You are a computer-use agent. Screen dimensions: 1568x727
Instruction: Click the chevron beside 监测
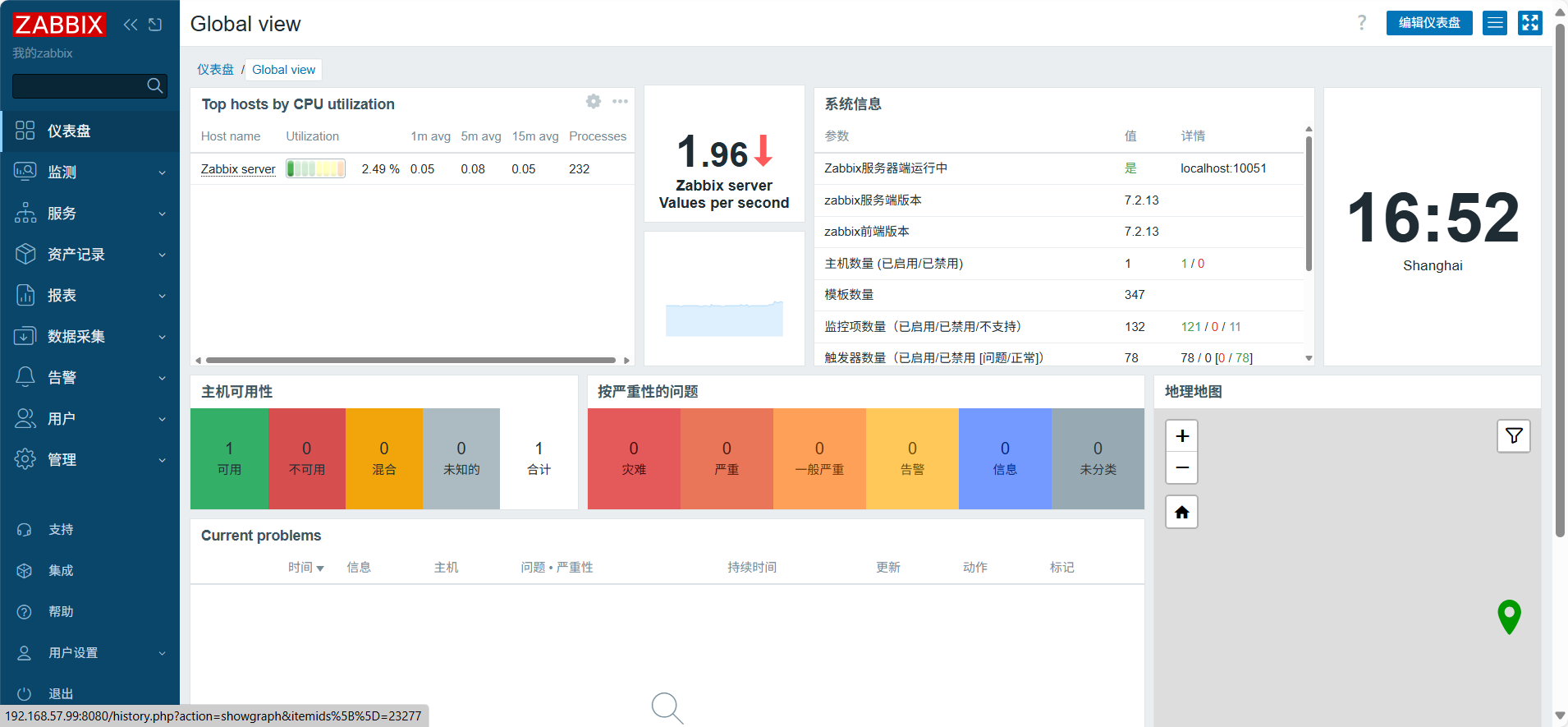click(162, 173)
